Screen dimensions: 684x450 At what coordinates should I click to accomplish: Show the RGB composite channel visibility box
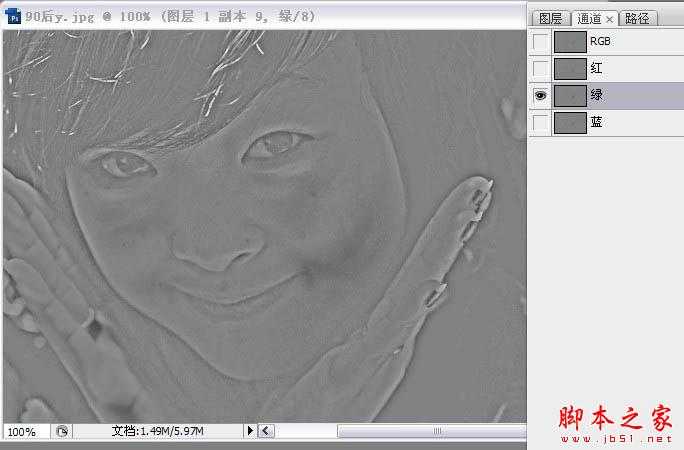pos(540,42)
